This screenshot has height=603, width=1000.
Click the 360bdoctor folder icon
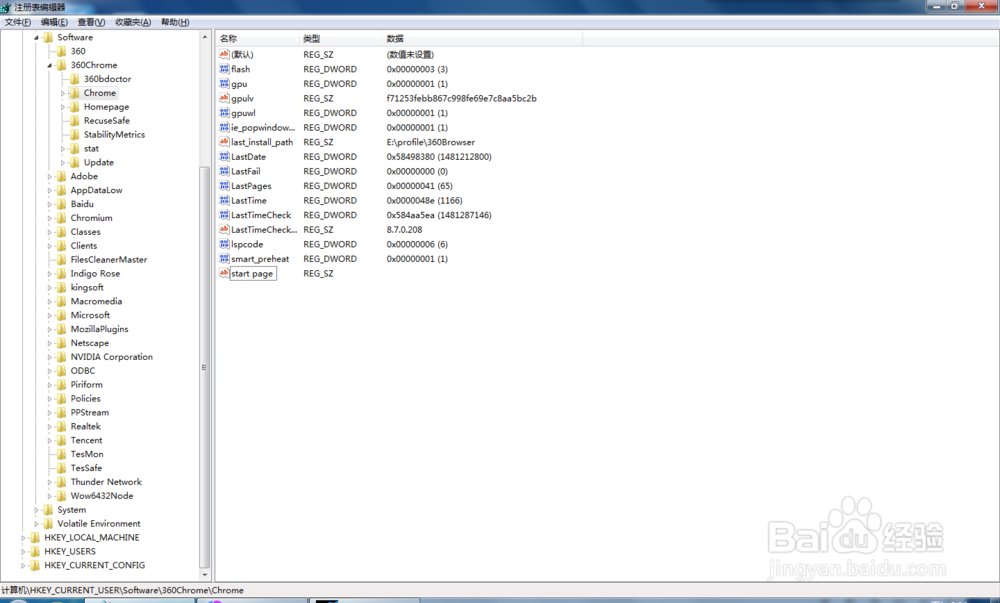(x=75, y=79)
